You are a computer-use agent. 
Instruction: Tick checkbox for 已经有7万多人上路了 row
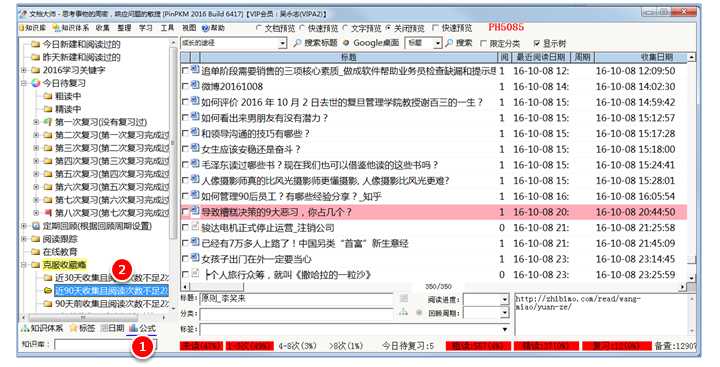185,243
